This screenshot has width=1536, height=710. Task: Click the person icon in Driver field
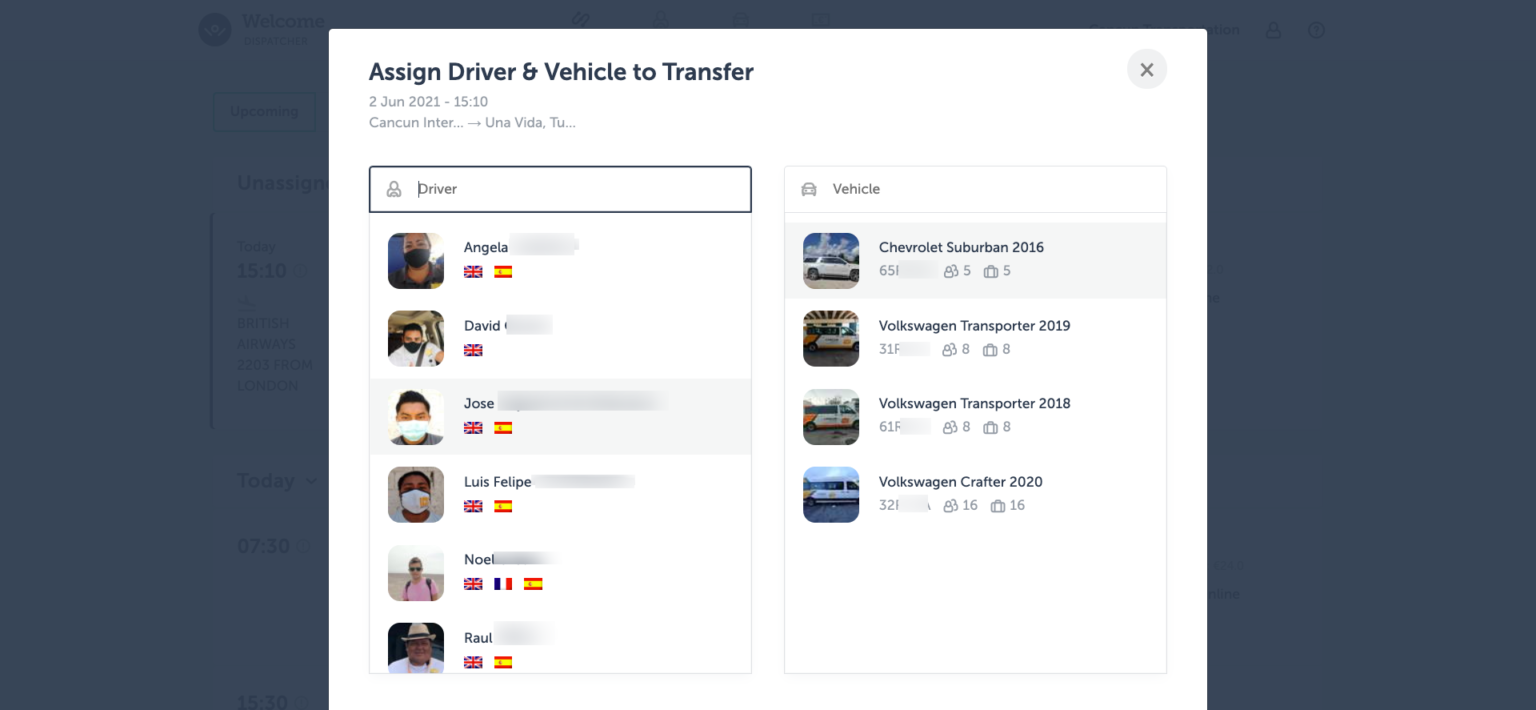[394, 189]
